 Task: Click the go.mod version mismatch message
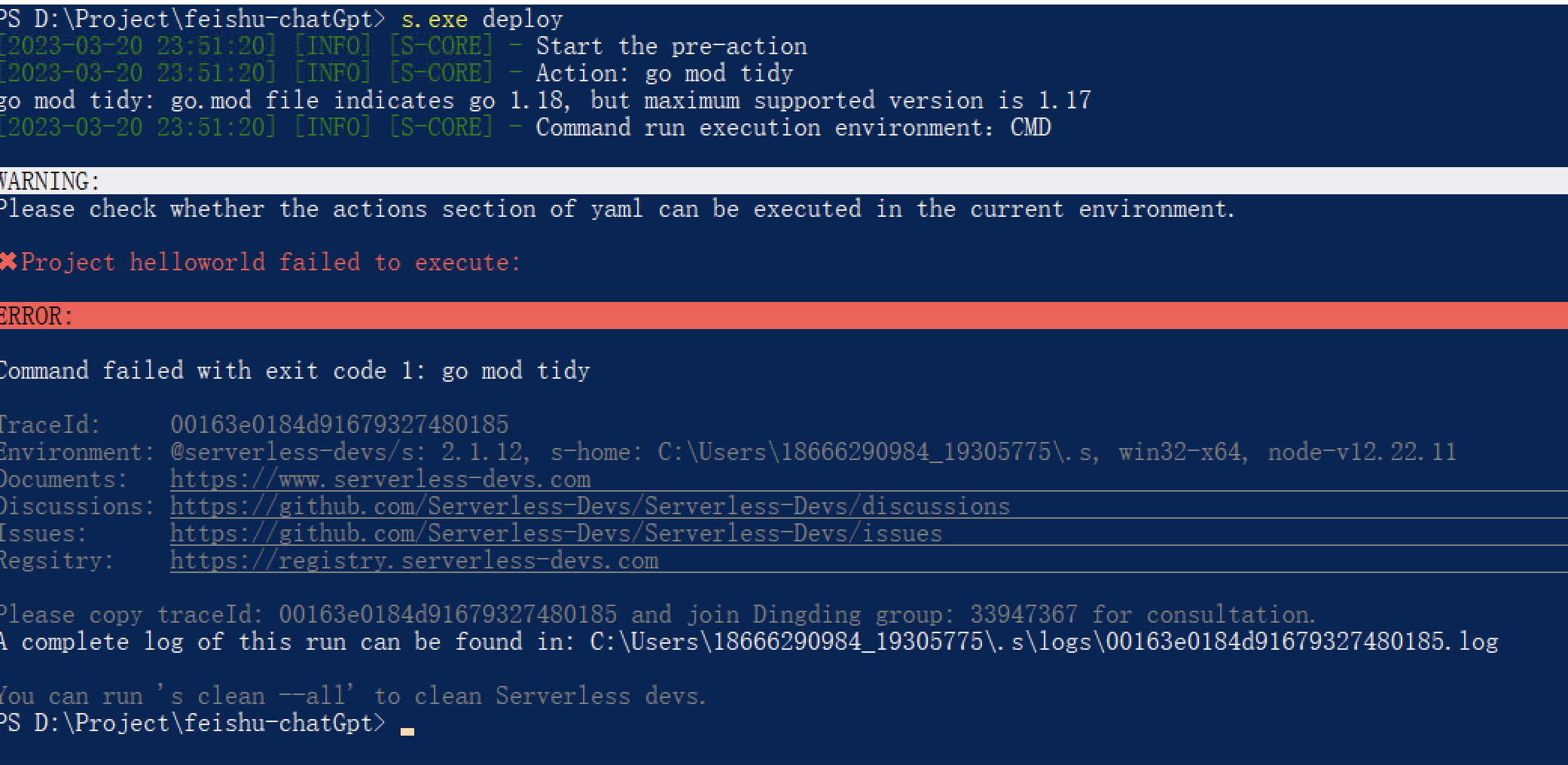tap(545, 100)
